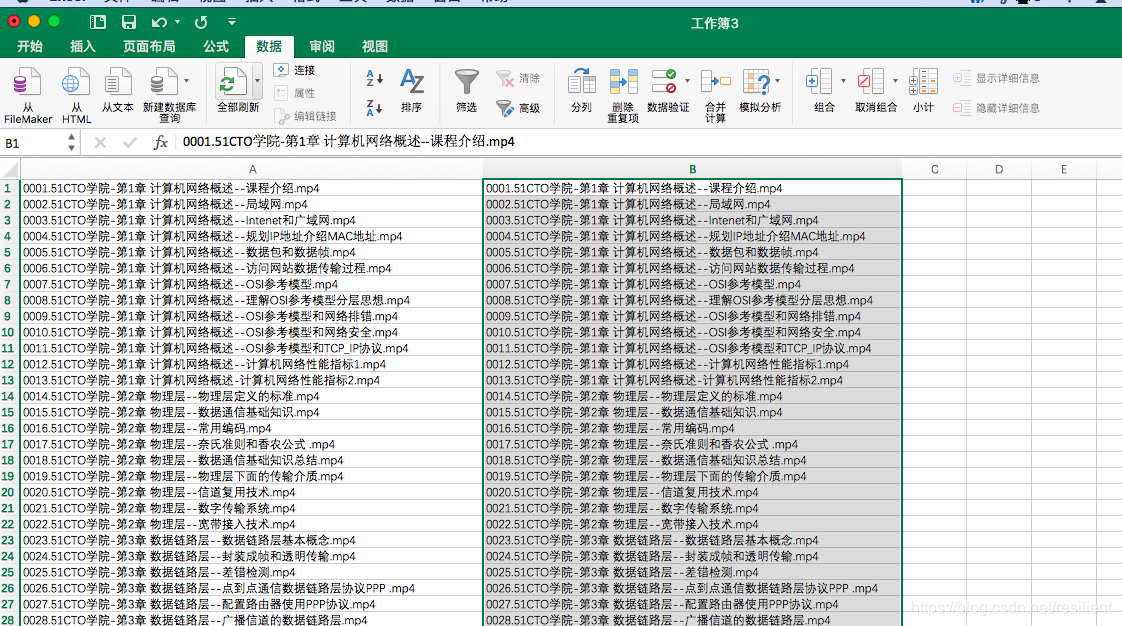Sort descending Z to A

click(x=374, y=108)
